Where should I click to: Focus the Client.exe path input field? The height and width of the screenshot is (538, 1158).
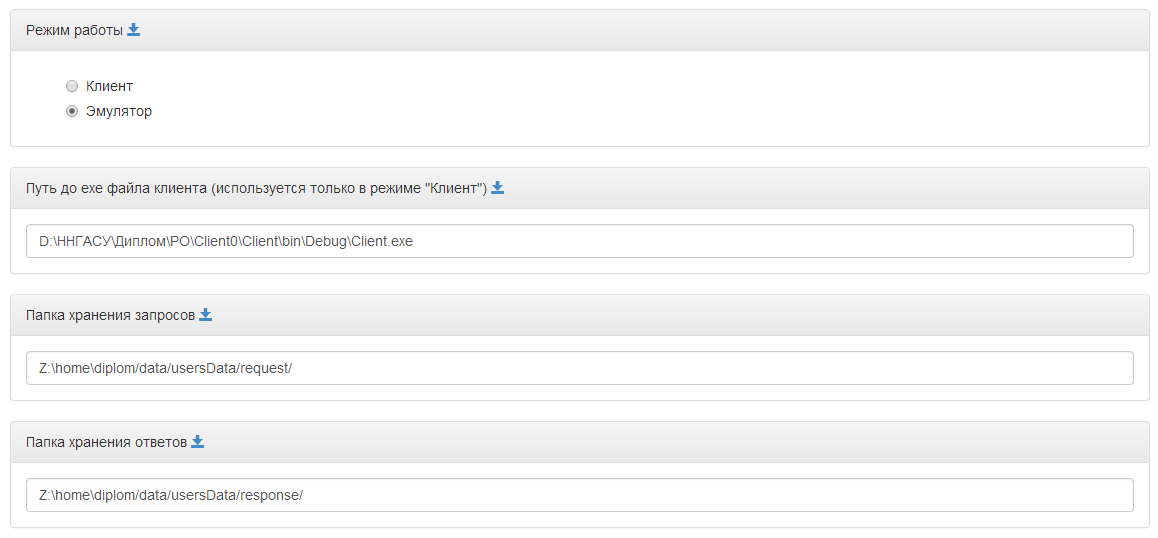pos(580,241)
